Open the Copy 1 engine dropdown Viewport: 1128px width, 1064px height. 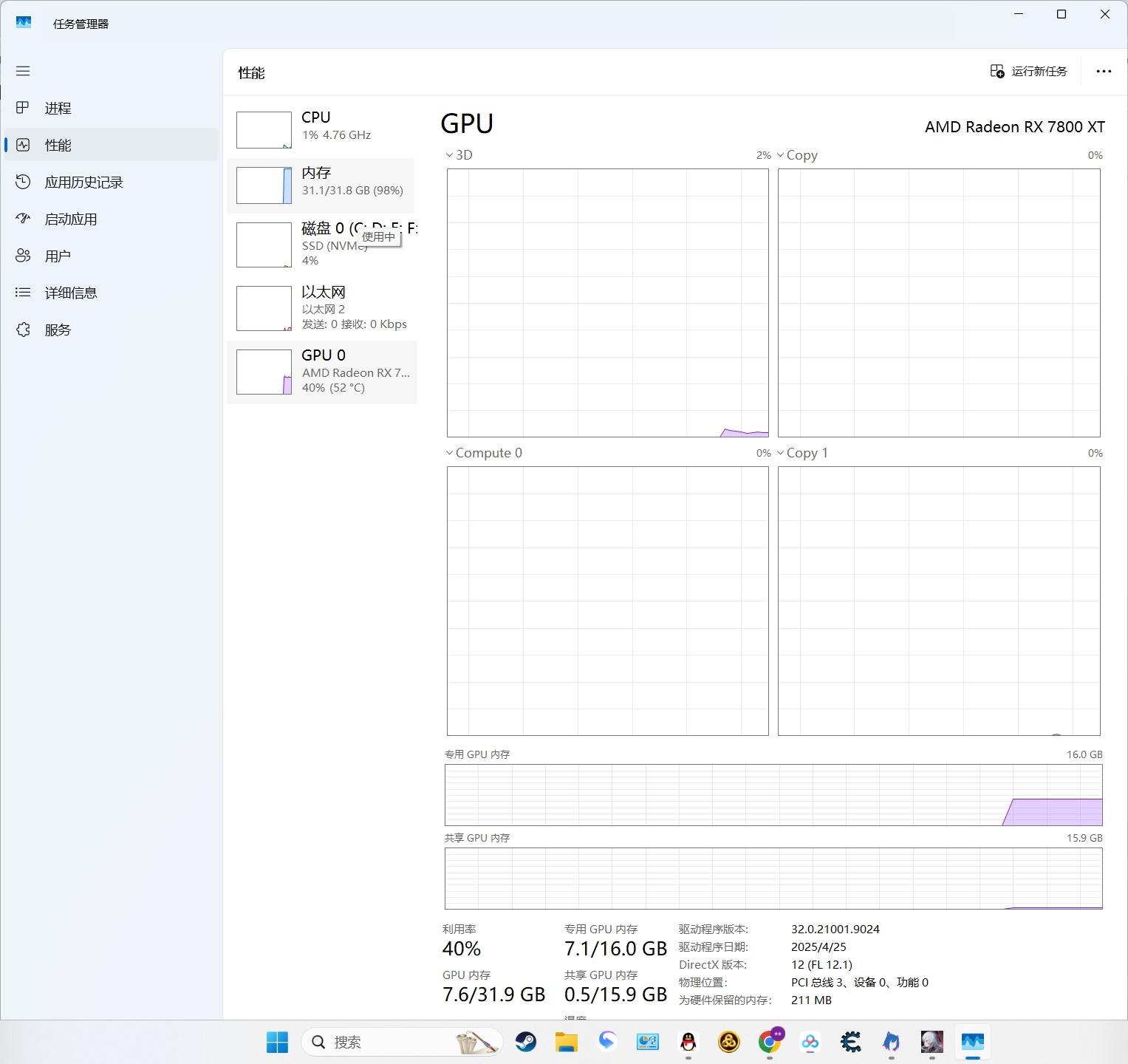click(x=781, y=453)
